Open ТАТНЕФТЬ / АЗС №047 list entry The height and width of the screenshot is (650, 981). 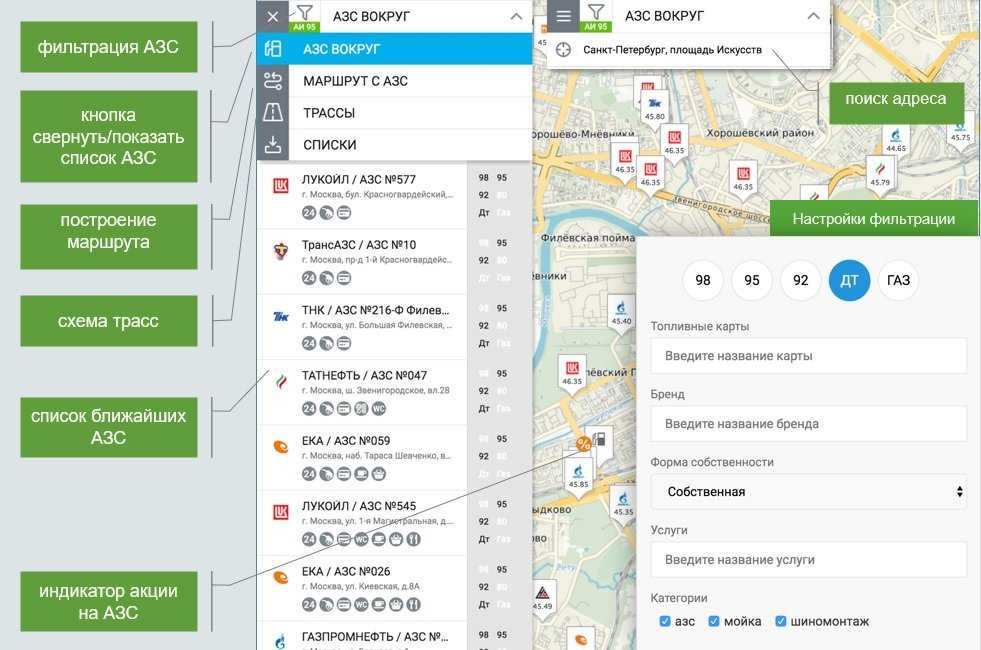coord(363,392)
